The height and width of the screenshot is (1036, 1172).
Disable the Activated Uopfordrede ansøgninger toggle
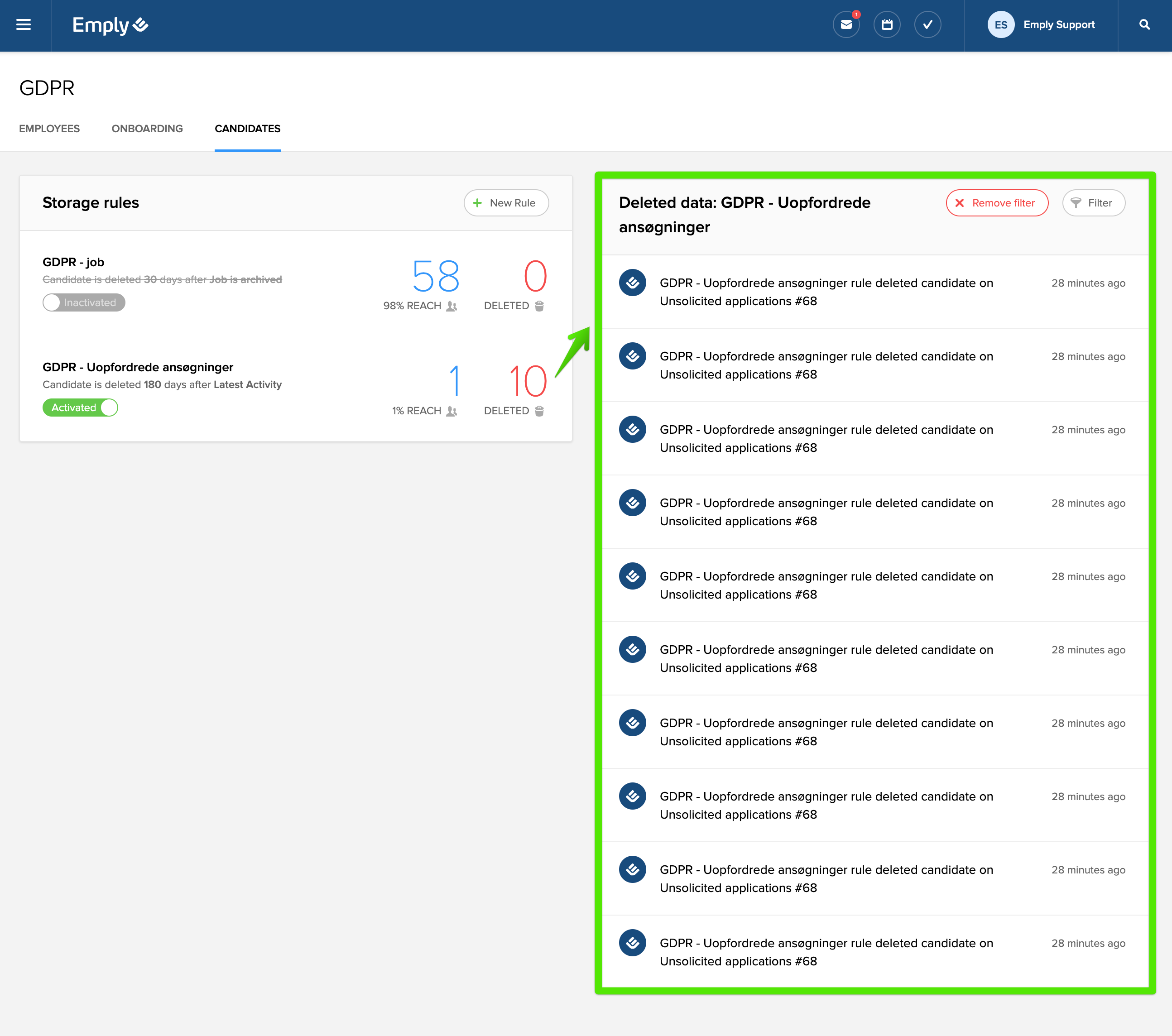pos(80,407)
